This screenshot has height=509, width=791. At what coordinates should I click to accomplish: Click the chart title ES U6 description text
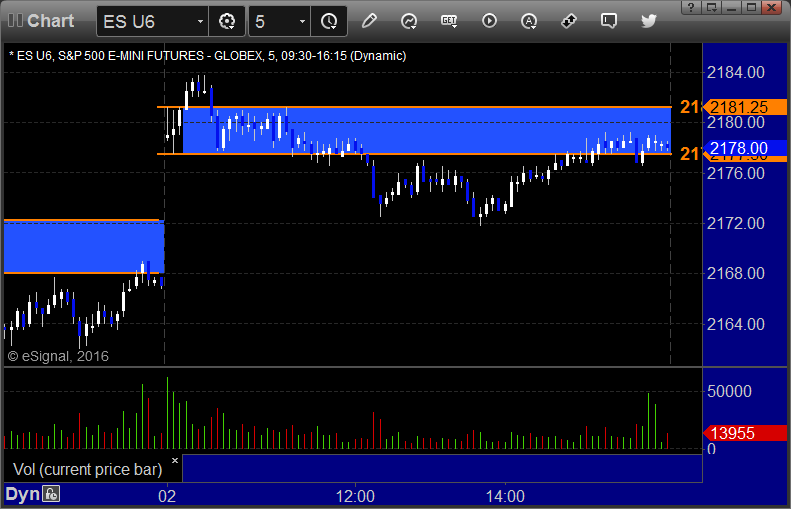(x=207, y=55)
